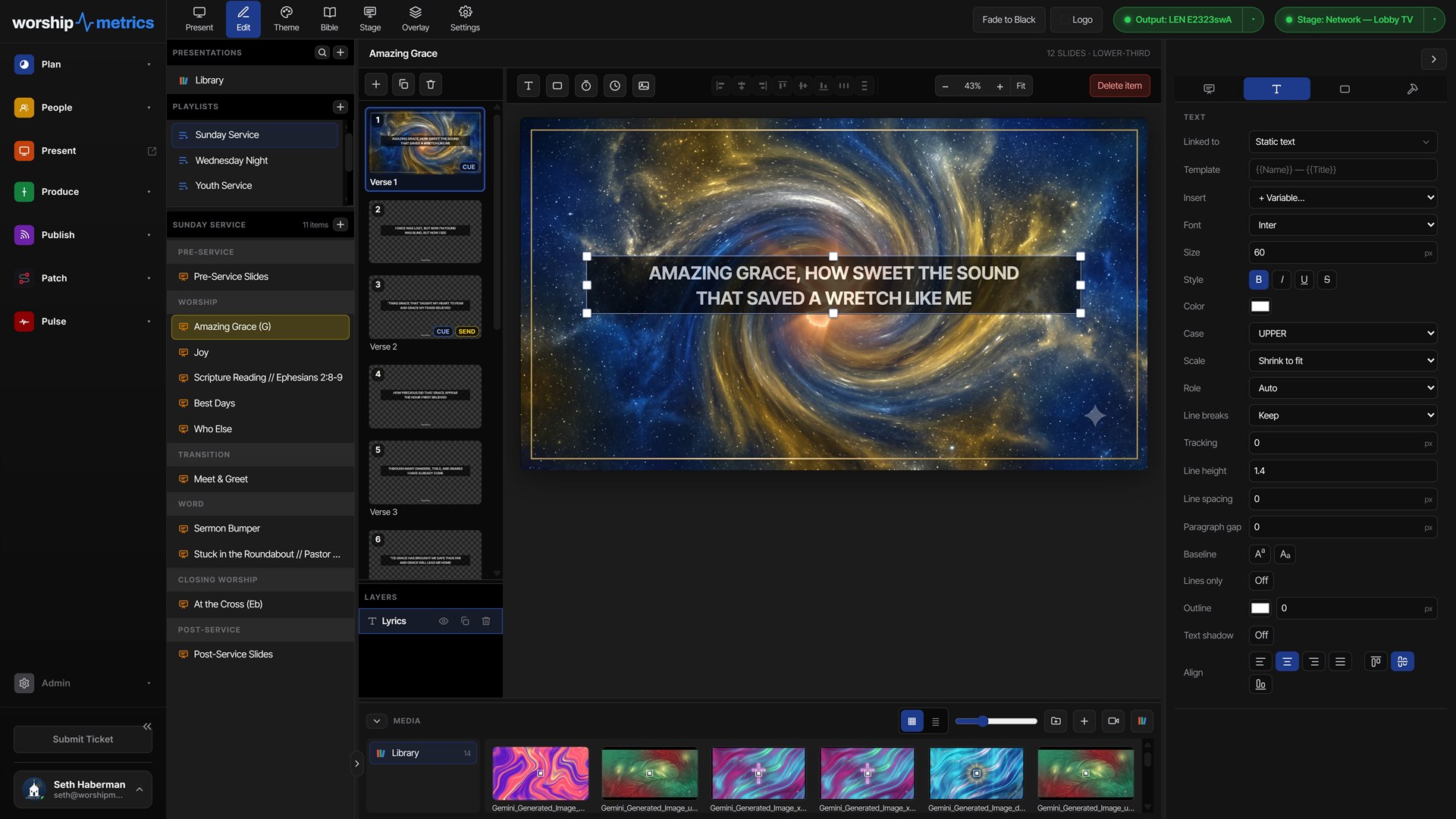Click the Fade to Black button
The height and width of the screenshot is (819, 1456).
pyautogui.click(x=1009, y=20)
